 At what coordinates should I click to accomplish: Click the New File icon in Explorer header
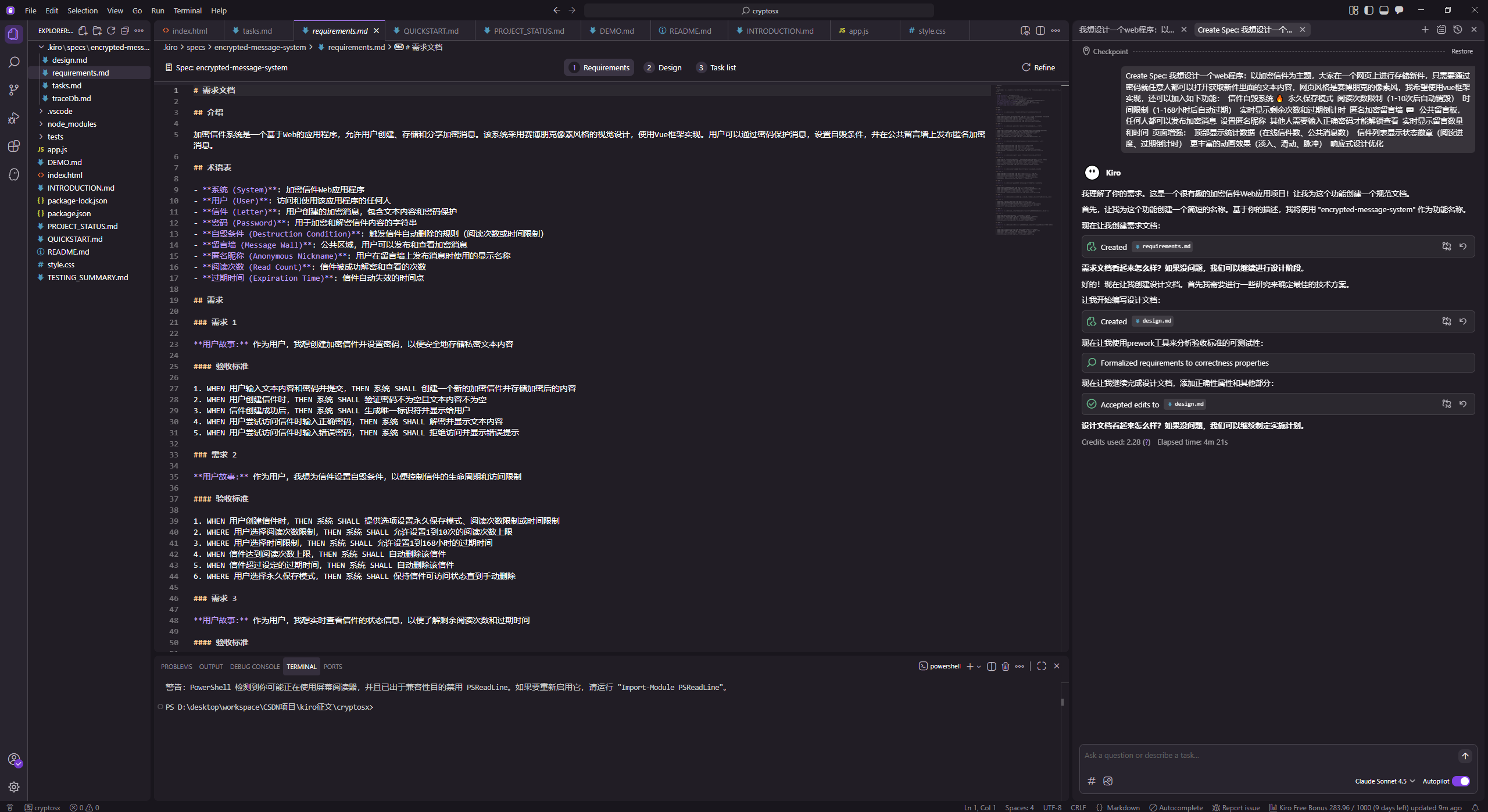tap(83, 31)
